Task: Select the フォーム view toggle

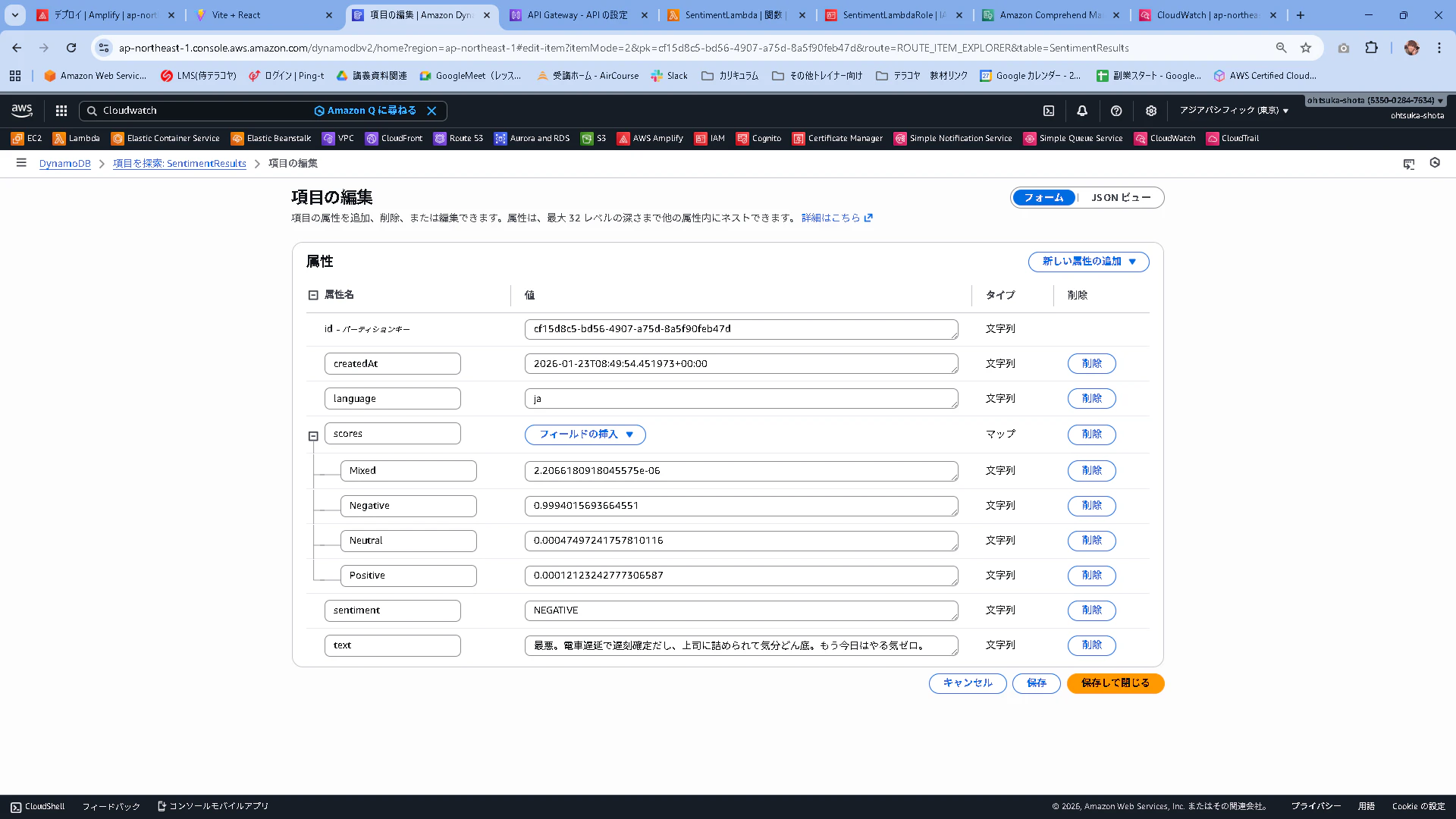Action: (x=1043, y=198)
